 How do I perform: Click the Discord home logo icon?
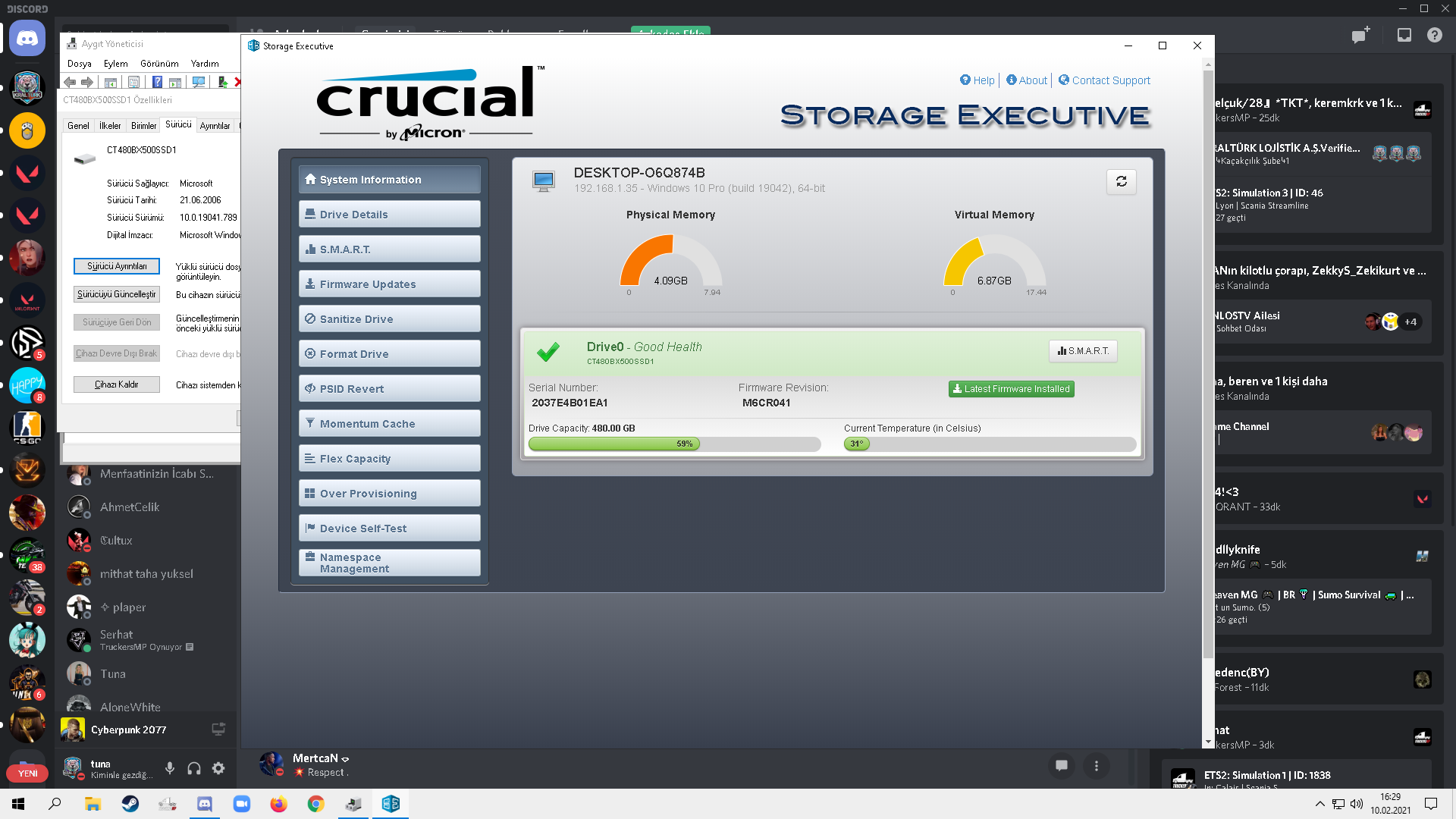(27, 39)
